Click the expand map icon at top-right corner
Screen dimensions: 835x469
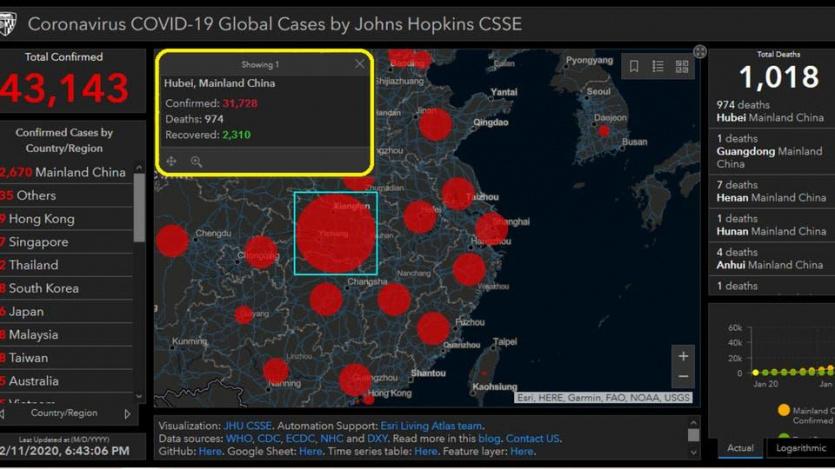click(700, 51)
